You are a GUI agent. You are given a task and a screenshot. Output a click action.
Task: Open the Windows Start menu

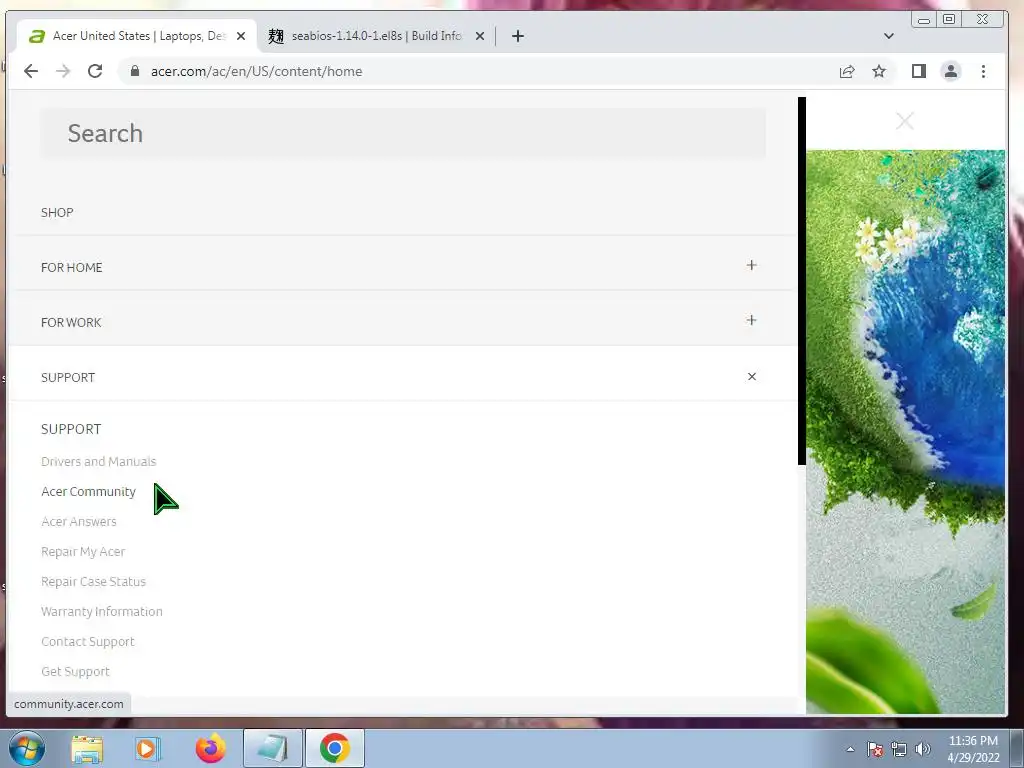click(27, 748)
